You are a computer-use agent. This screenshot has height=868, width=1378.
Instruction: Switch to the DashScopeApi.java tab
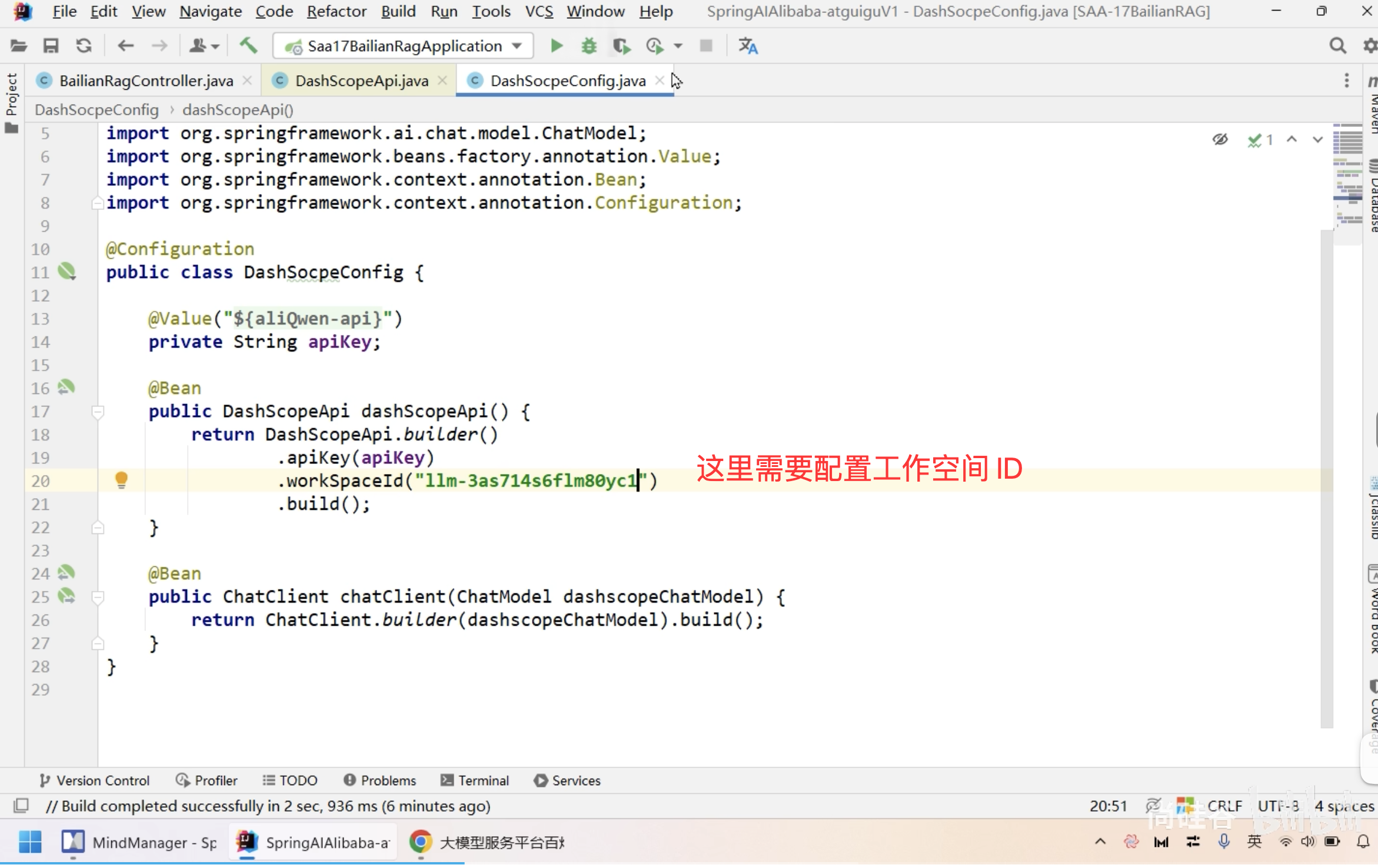click(x=361, y=81)
